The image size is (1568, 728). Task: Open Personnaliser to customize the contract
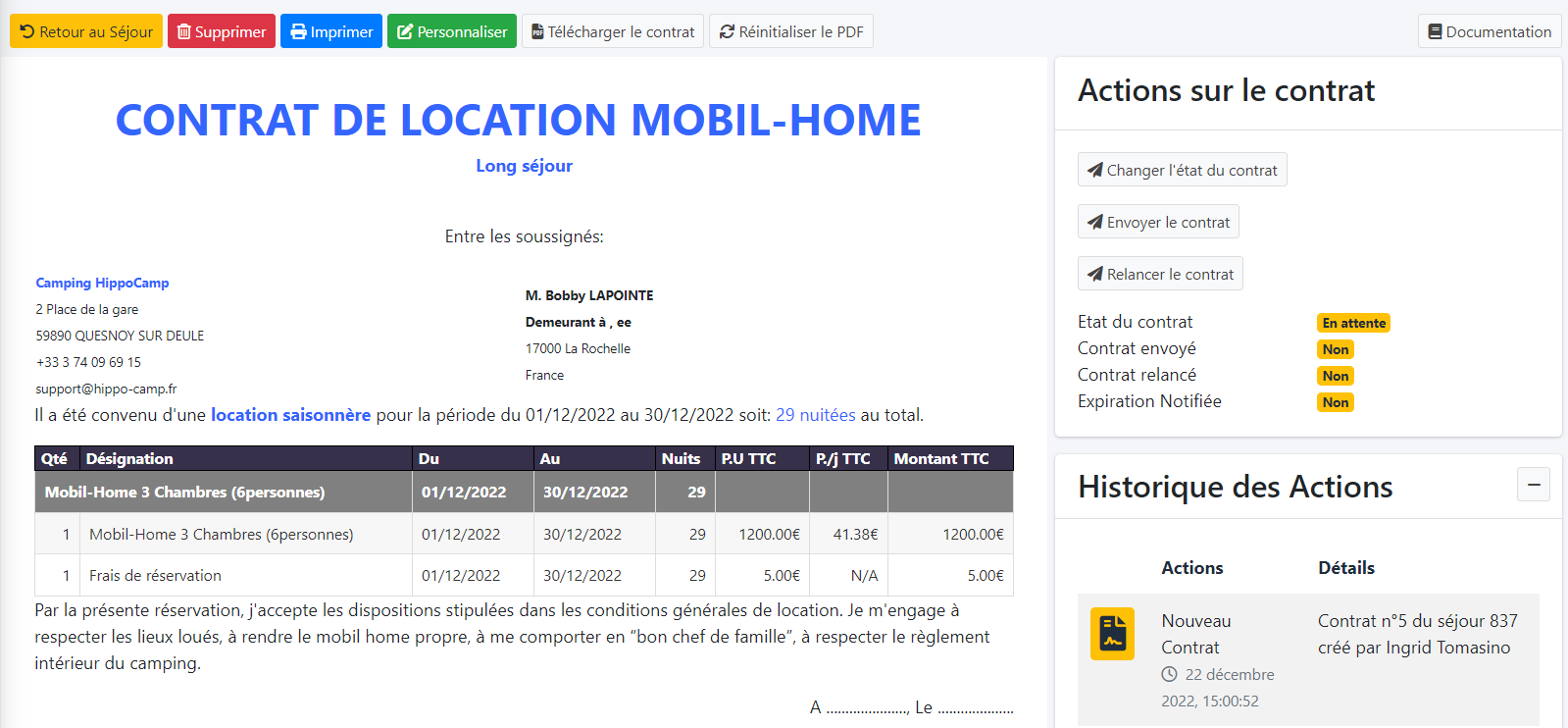pos(452,31)
